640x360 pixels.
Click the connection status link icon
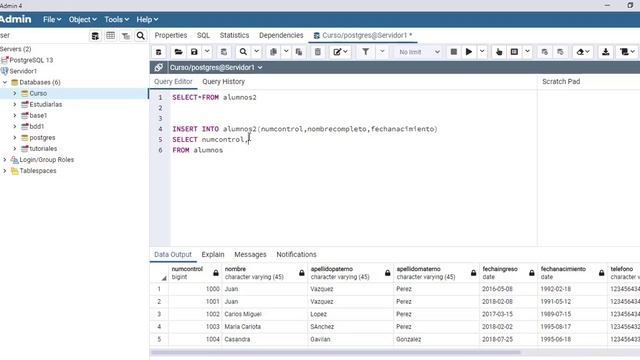(158, 67)
